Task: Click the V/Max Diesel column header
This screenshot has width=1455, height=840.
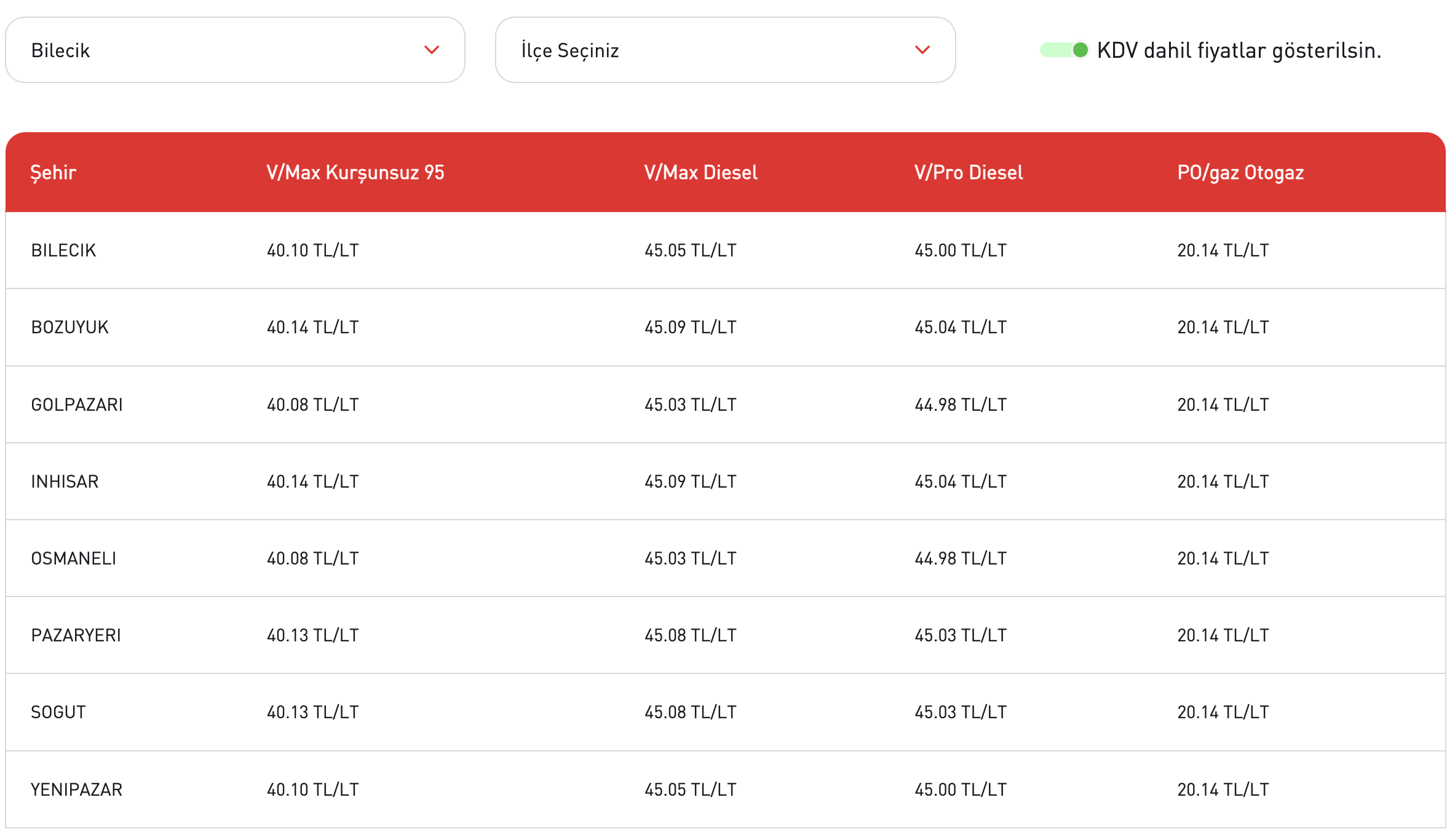Action: (700, 173)
